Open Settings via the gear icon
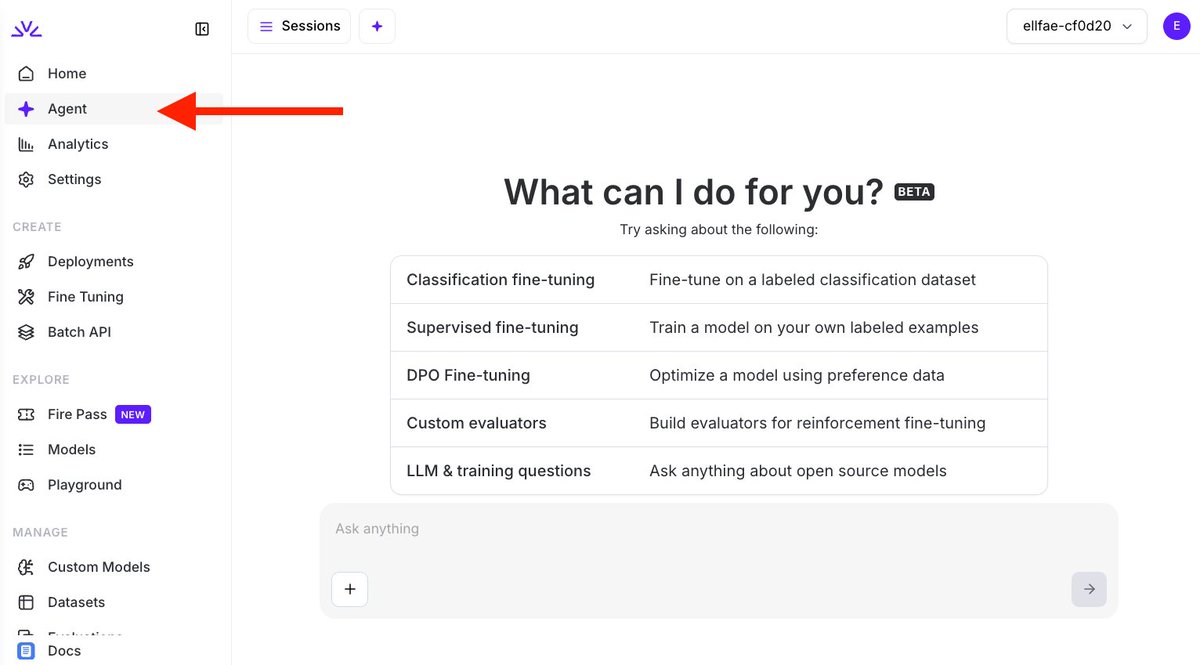The image size is (1200, 665). click(x=27, y=179)
